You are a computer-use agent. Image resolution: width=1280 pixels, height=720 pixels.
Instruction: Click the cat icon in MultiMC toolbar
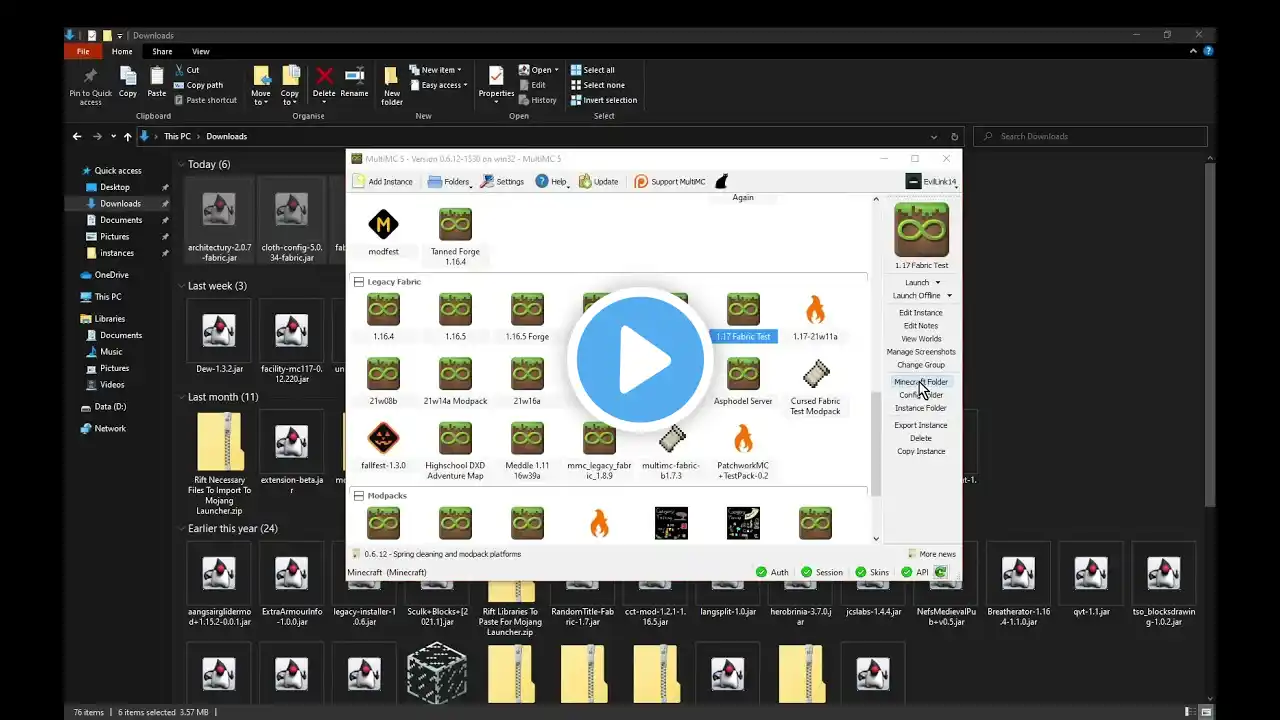click(721, 181)
